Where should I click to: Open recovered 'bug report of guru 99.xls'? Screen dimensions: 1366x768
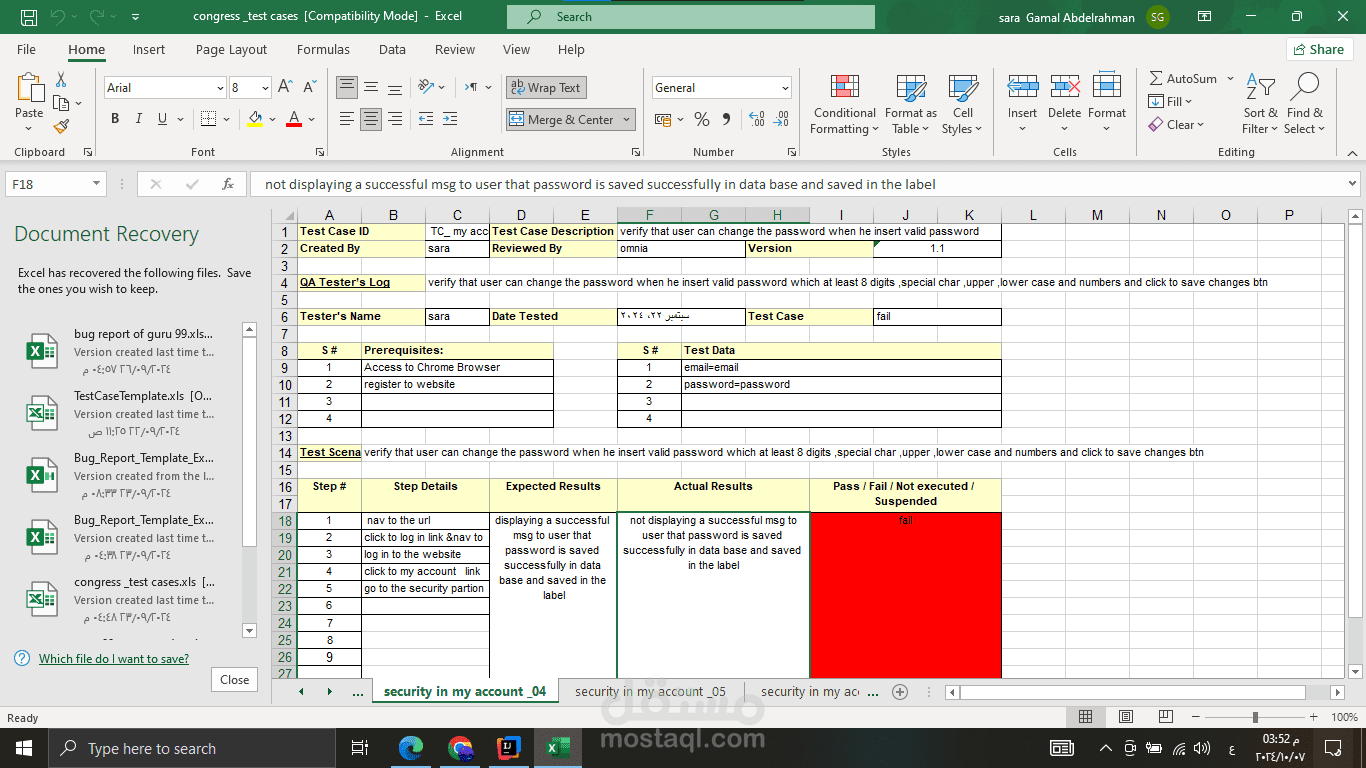point(128,351)
